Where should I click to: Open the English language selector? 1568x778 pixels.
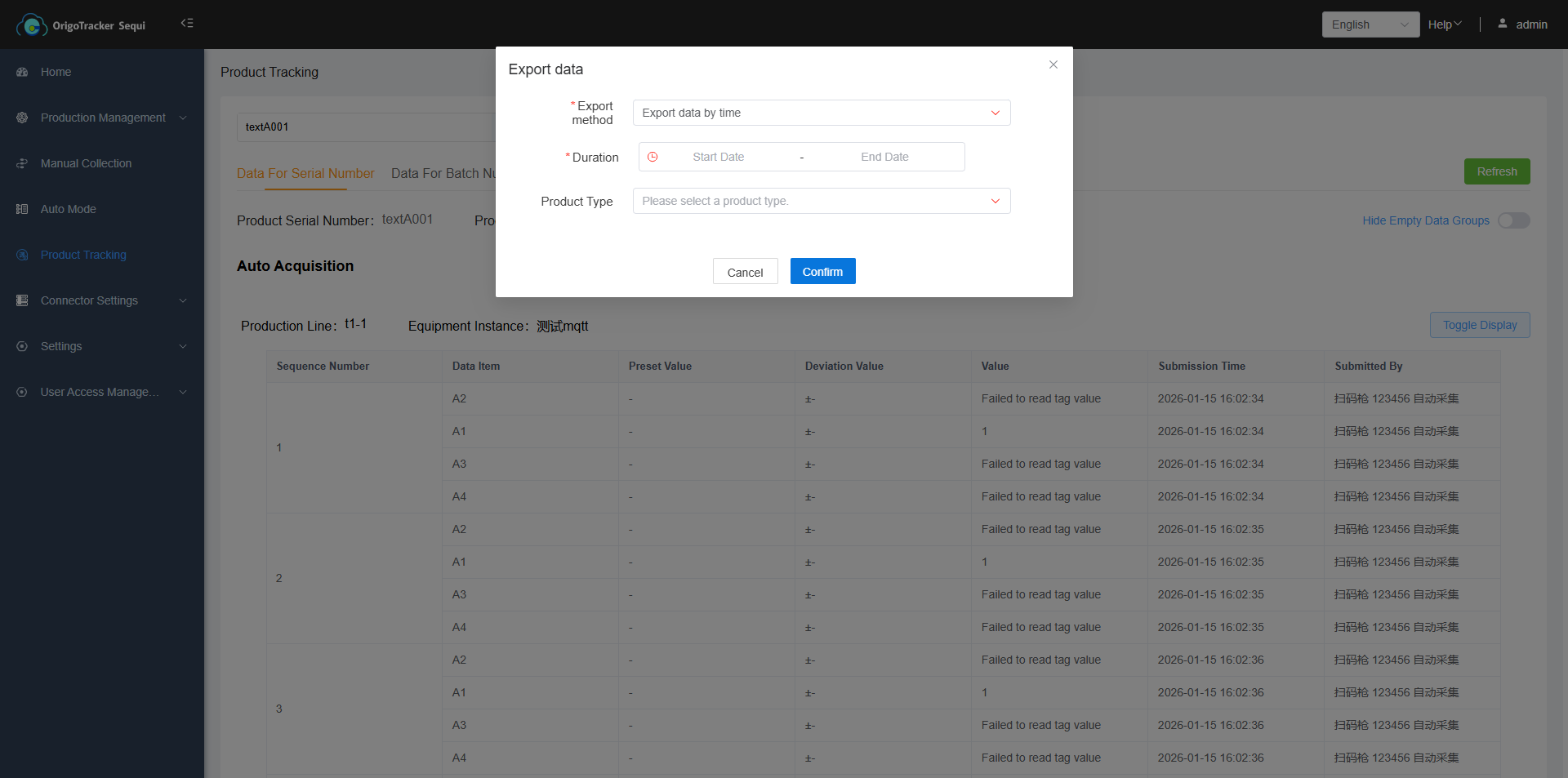point(1370,24)
